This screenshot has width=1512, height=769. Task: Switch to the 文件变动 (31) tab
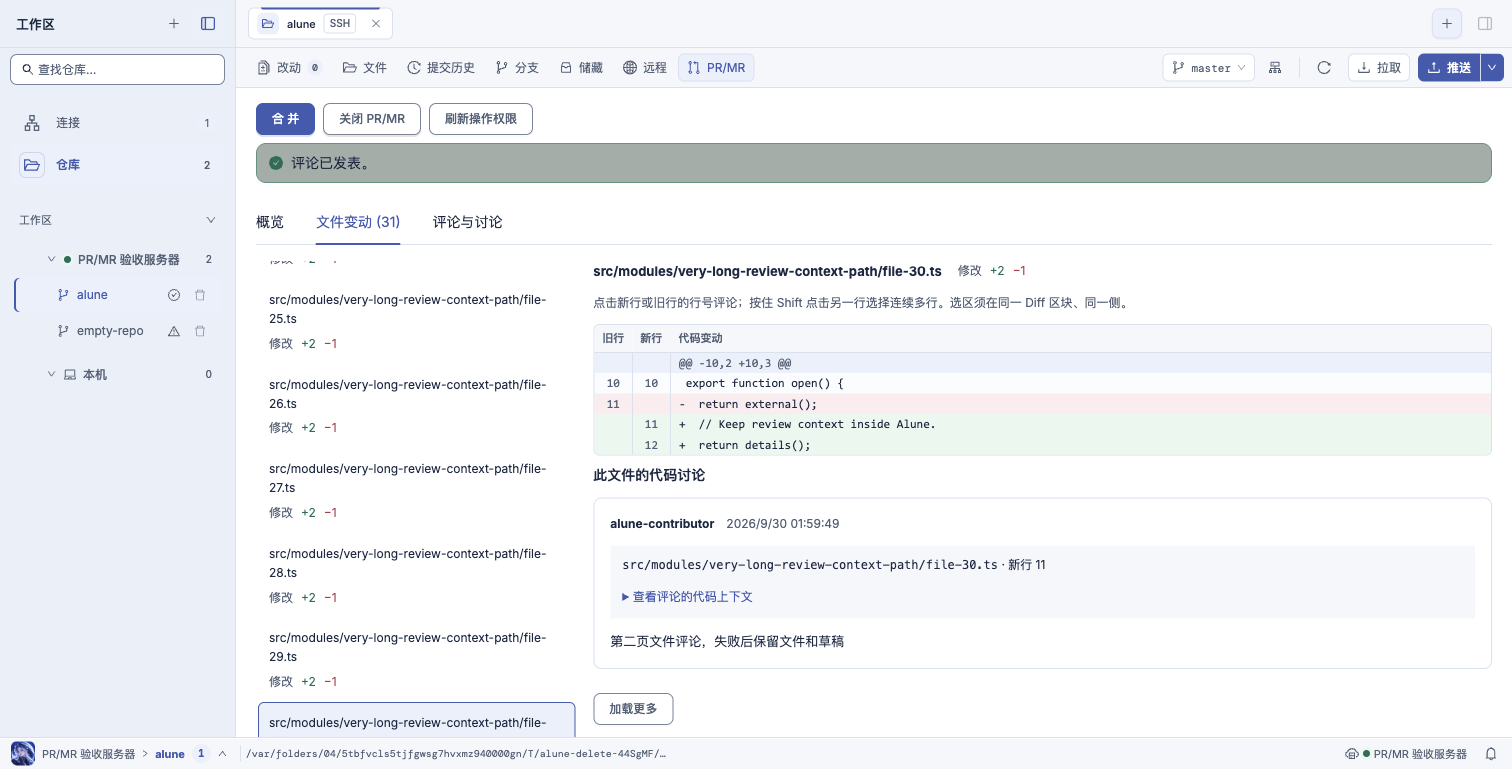(x=358, y=222)
